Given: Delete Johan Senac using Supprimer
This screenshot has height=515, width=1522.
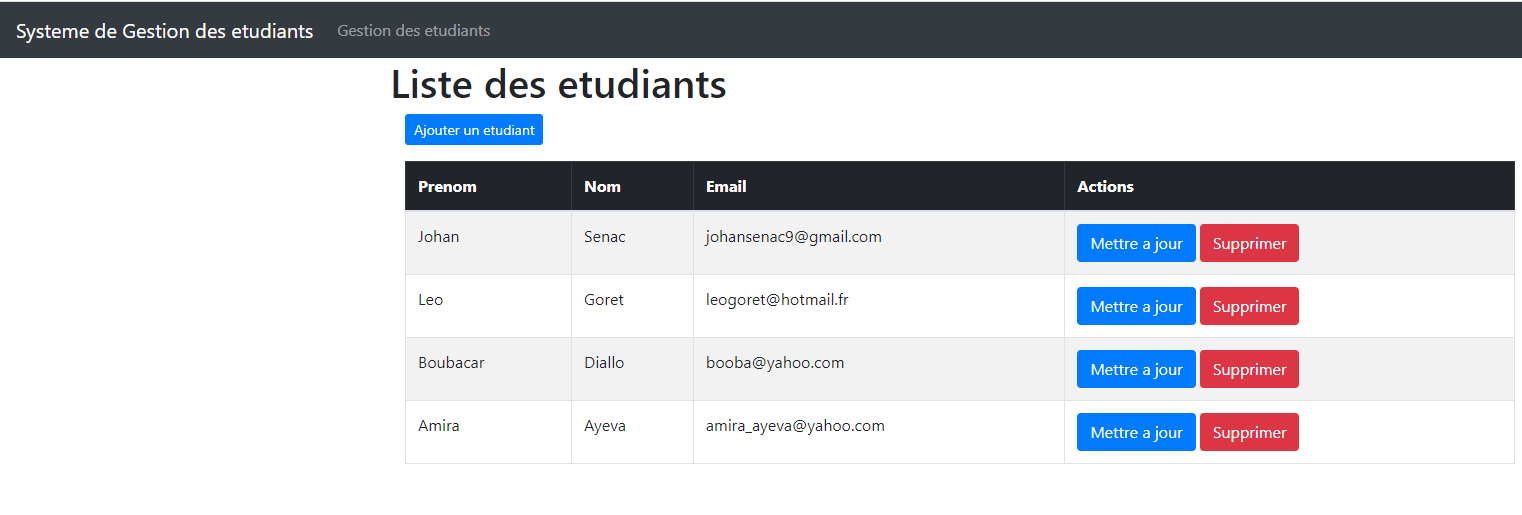Looking at the screenshot, I should pyautogui.click(x=1249, y=243).
